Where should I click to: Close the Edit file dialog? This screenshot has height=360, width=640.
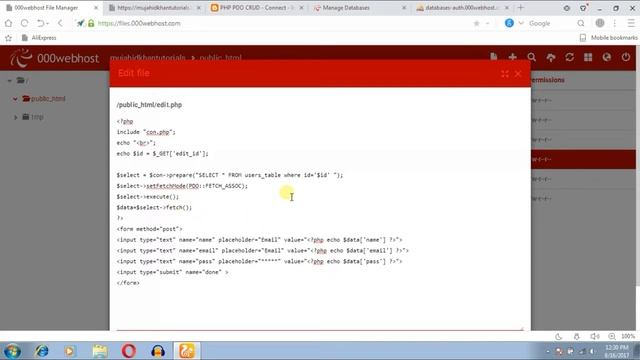click(518, 74)
